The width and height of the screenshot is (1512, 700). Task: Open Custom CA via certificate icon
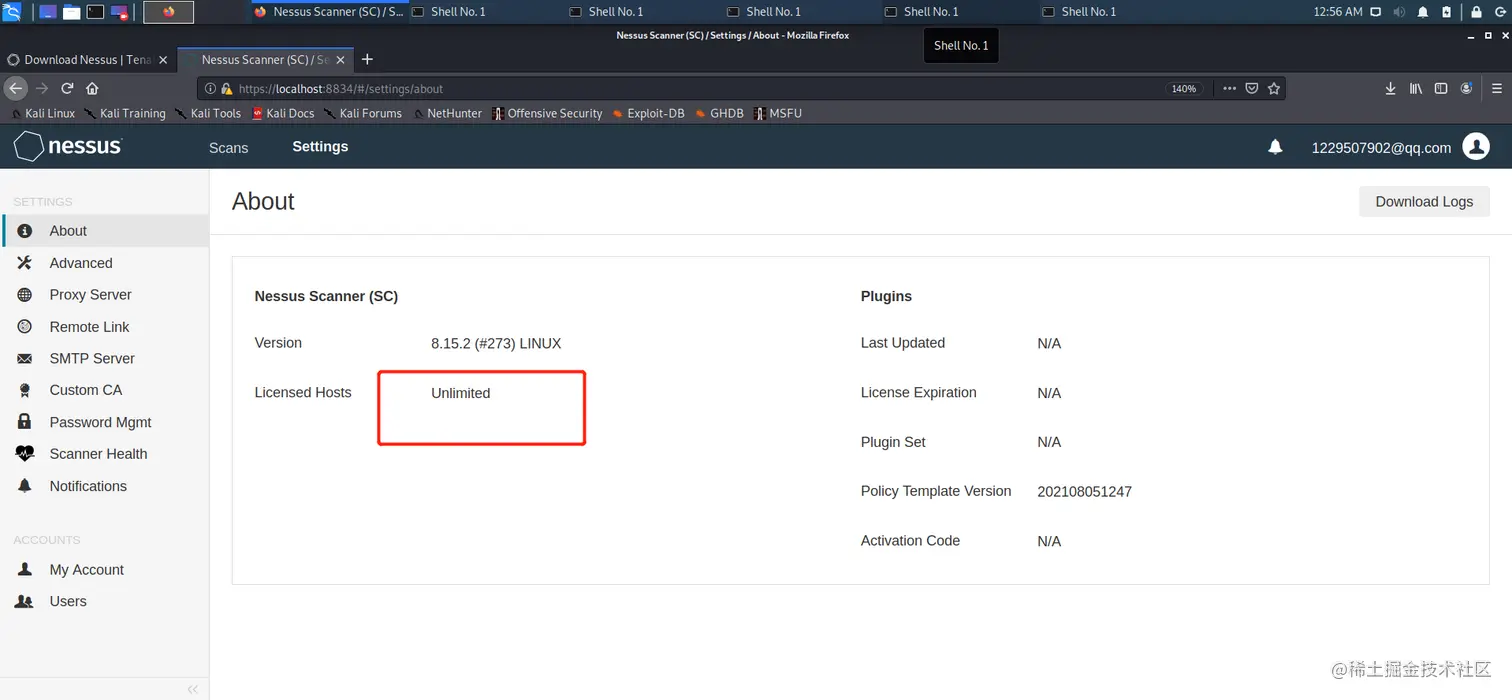[x=25, y=390]
